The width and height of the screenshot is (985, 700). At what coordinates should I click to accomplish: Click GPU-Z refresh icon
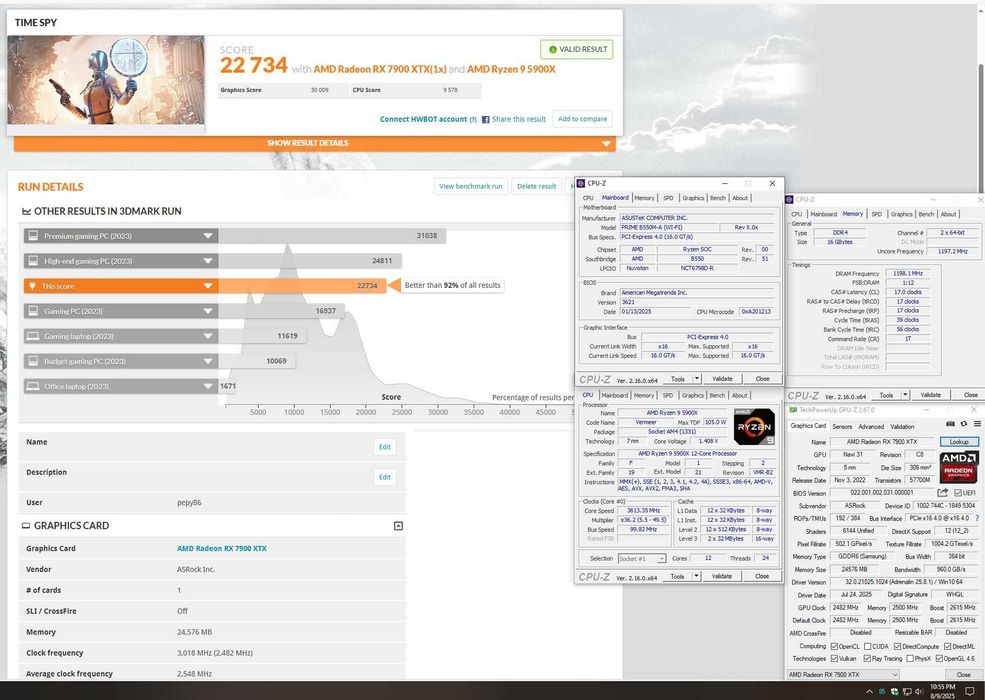(x=964, y=424)
